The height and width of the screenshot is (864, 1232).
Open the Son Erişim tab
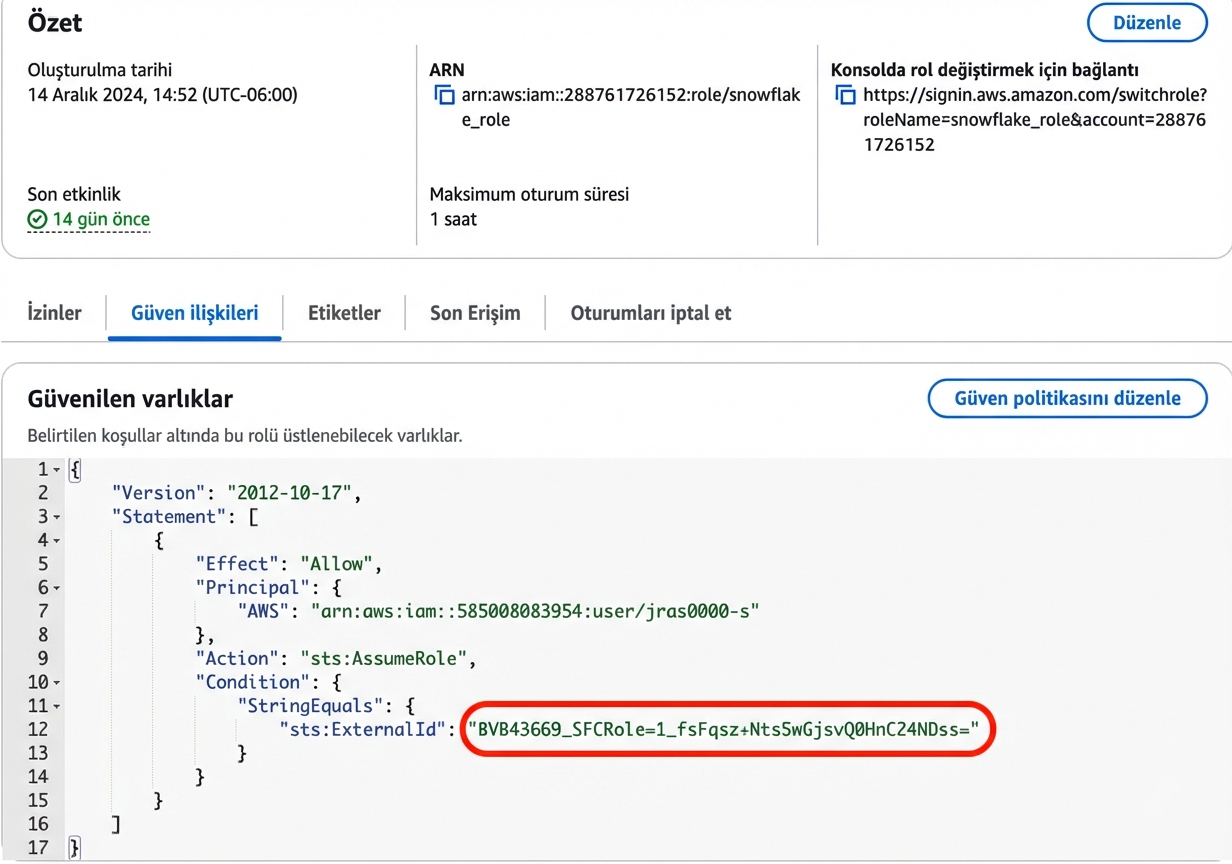[x=474, y=313]
